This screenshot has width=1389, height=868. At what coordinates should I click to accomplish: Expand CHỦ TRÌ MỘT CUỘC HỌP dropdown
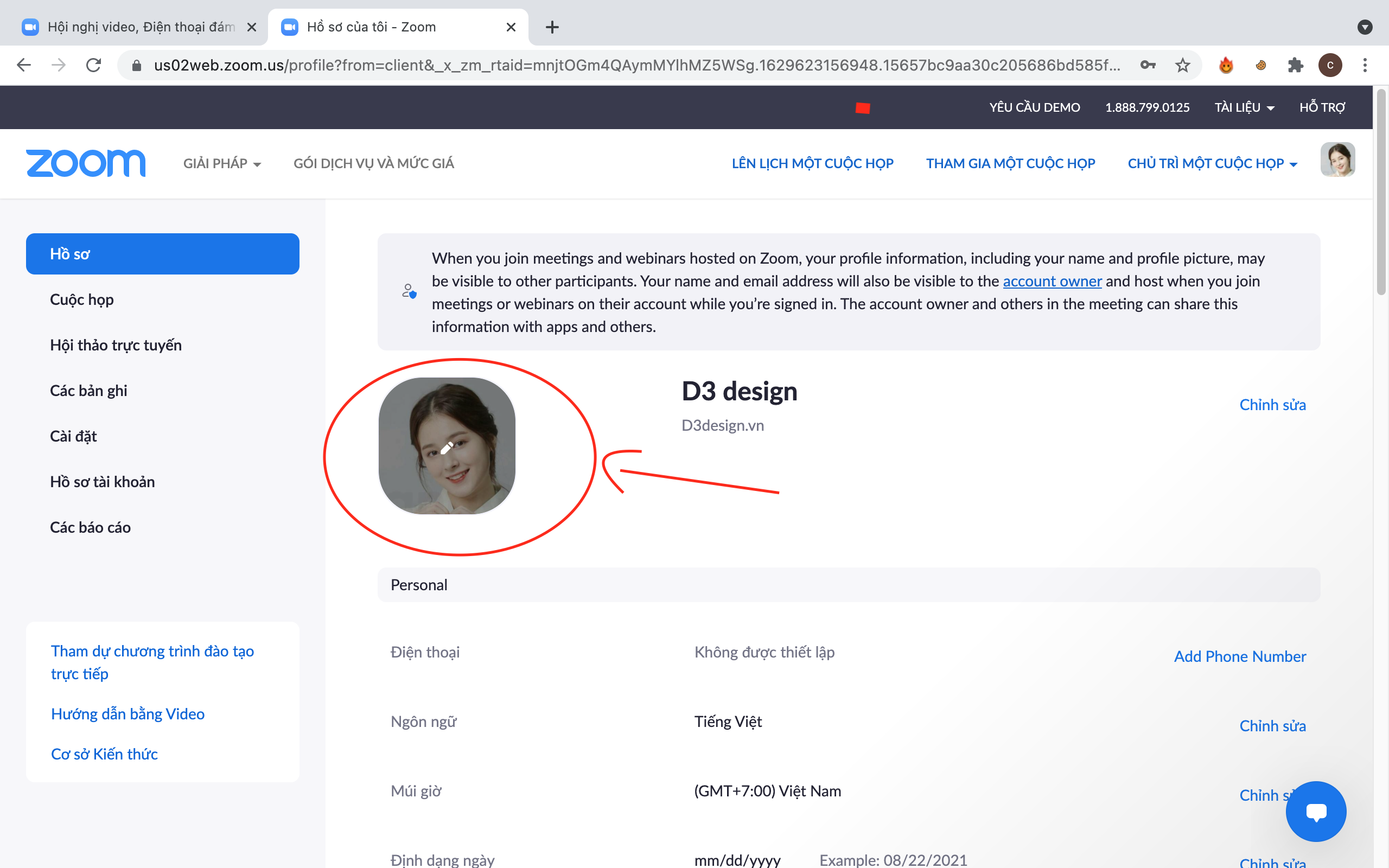click(1212, 164)
